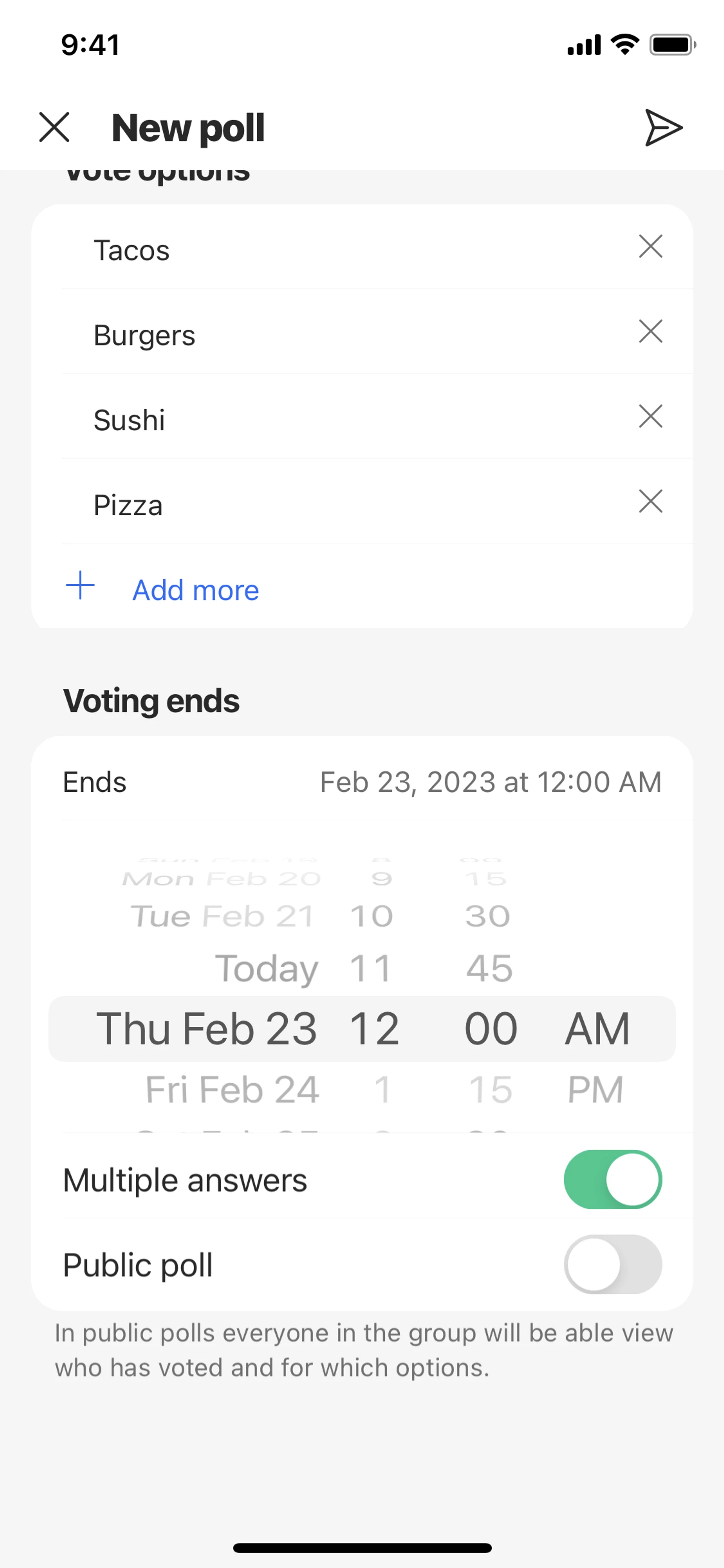Image resolution: width=724 pixels, height=1568 pixels.
Task: Send the poll with arrow icon
Action: [663, 128]
